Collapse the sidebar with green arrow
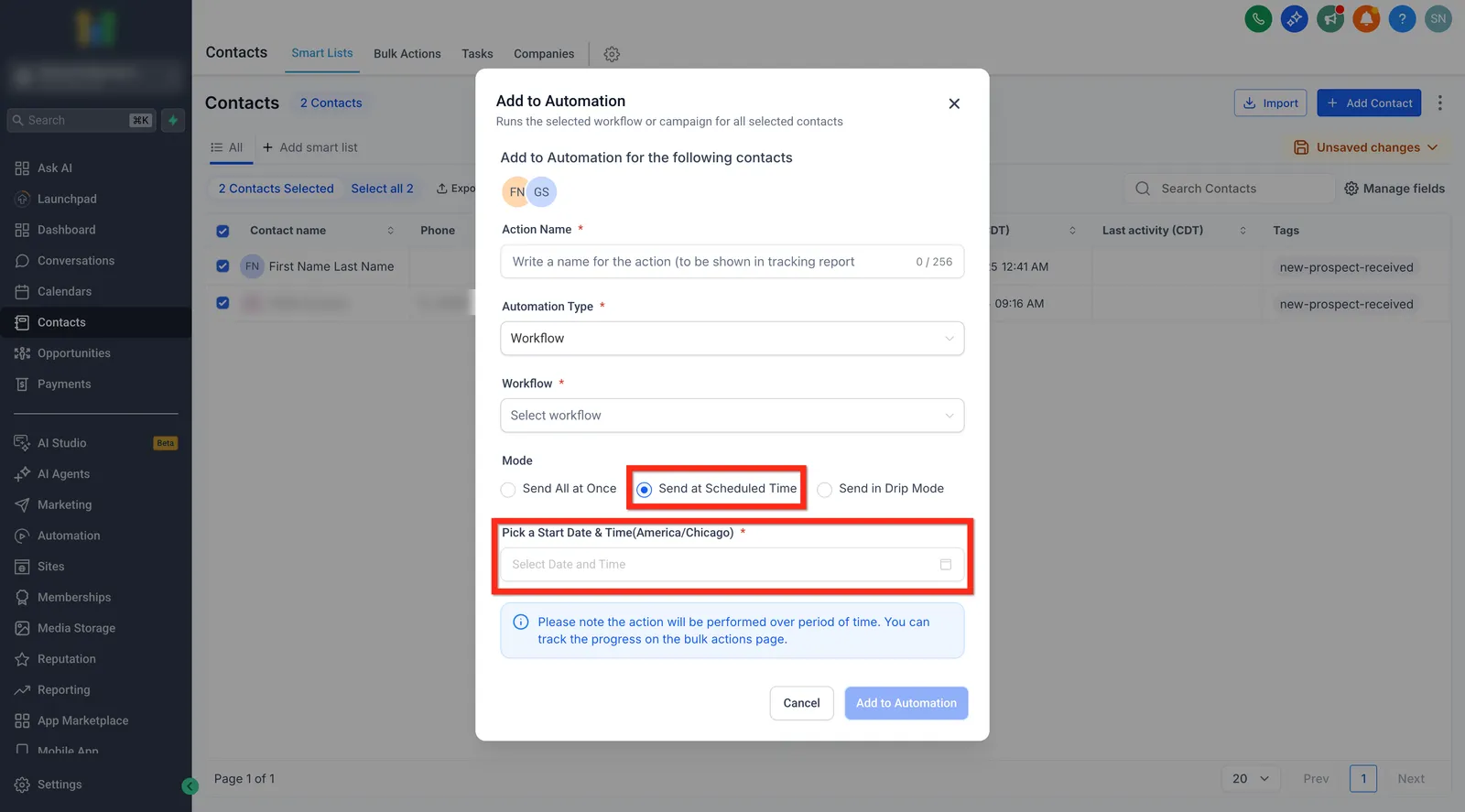This screenshot has height=812, width=1465. (x=190, y=786)
